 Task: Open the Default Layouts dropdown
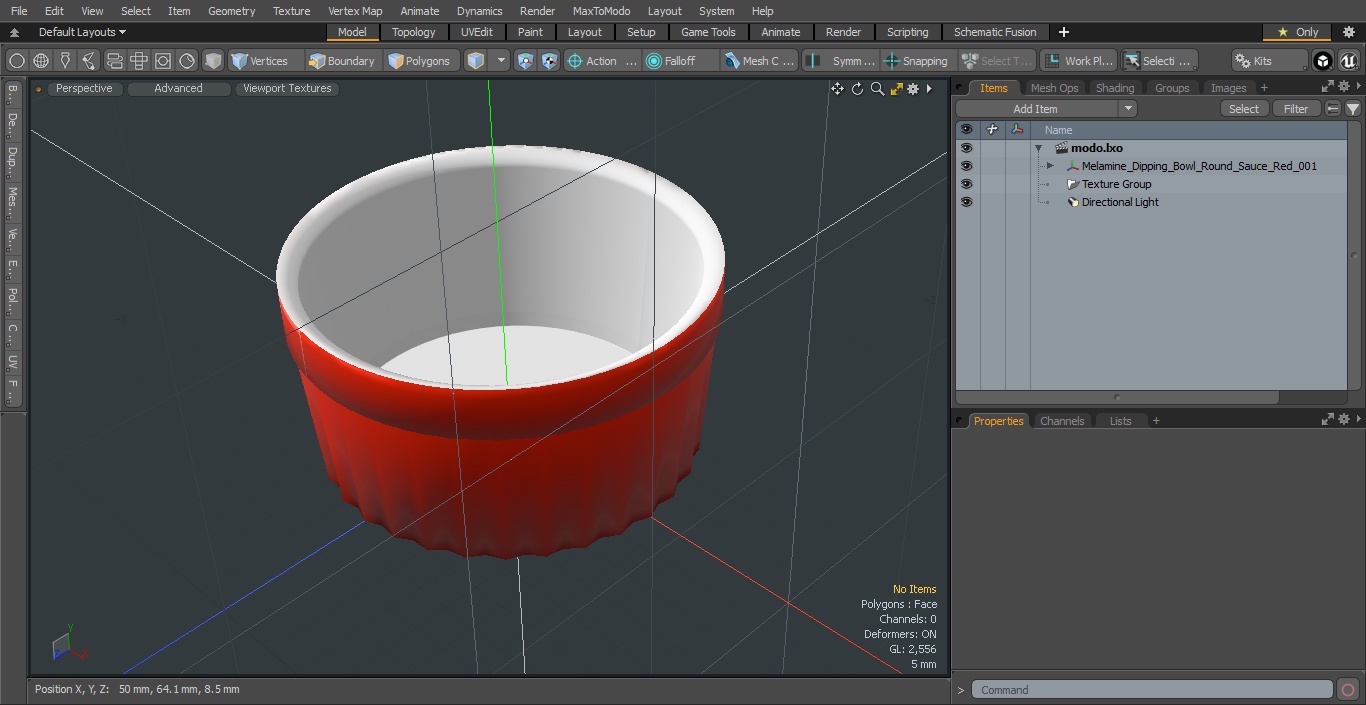coord(81,32)
